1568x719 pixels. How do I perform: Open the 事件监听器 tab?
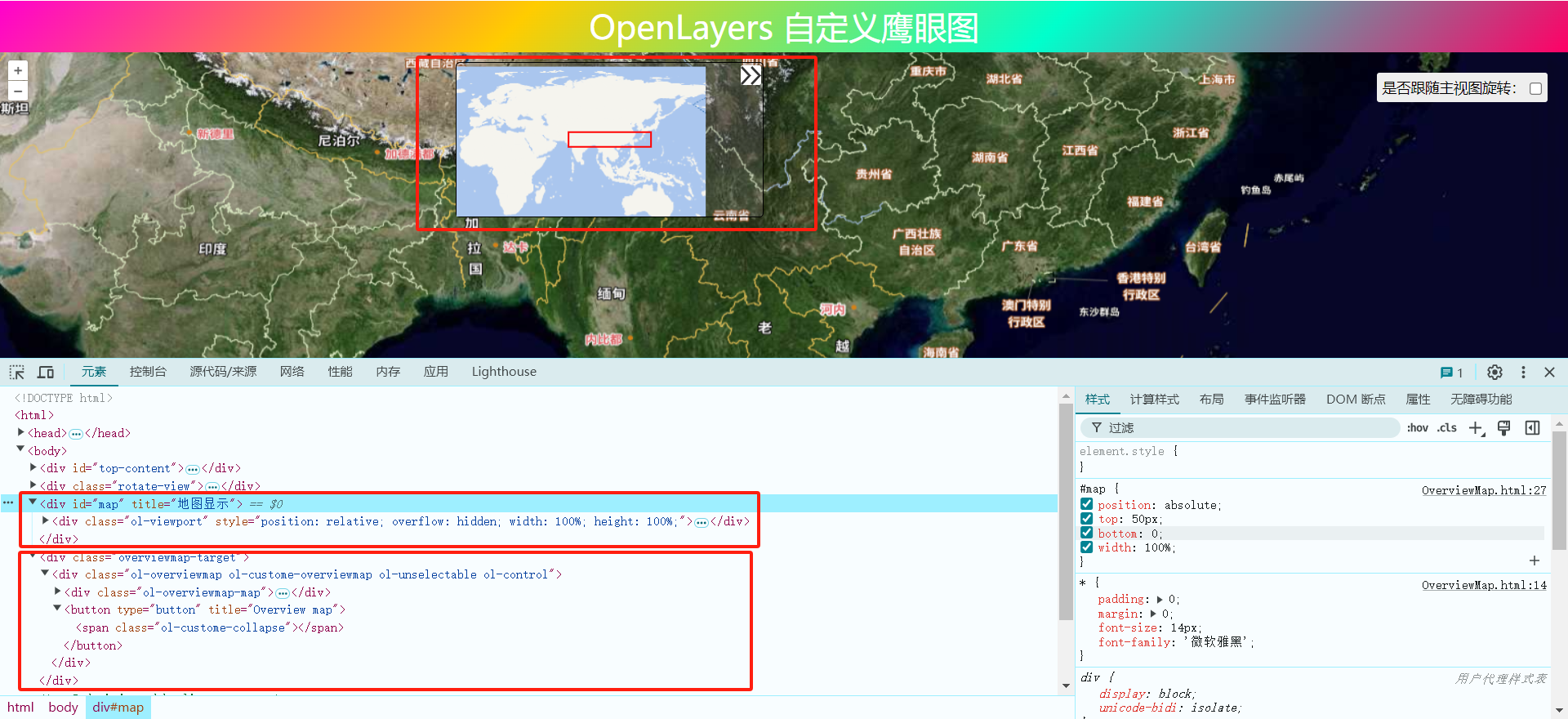click(1275, 400)
